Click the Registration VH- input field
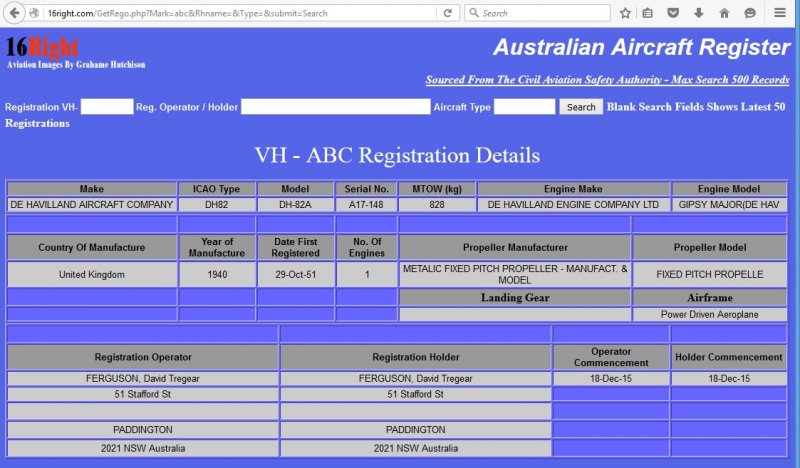This screenshot has height=468, width=800. (x=107, y=107)
